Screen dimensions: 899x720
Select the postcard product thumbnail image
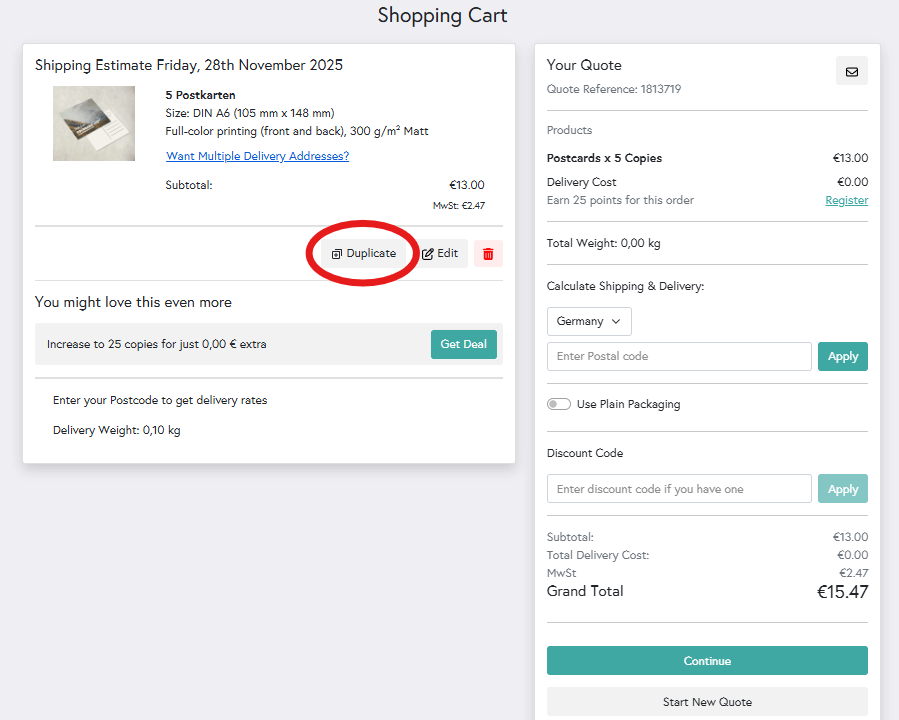93,123
